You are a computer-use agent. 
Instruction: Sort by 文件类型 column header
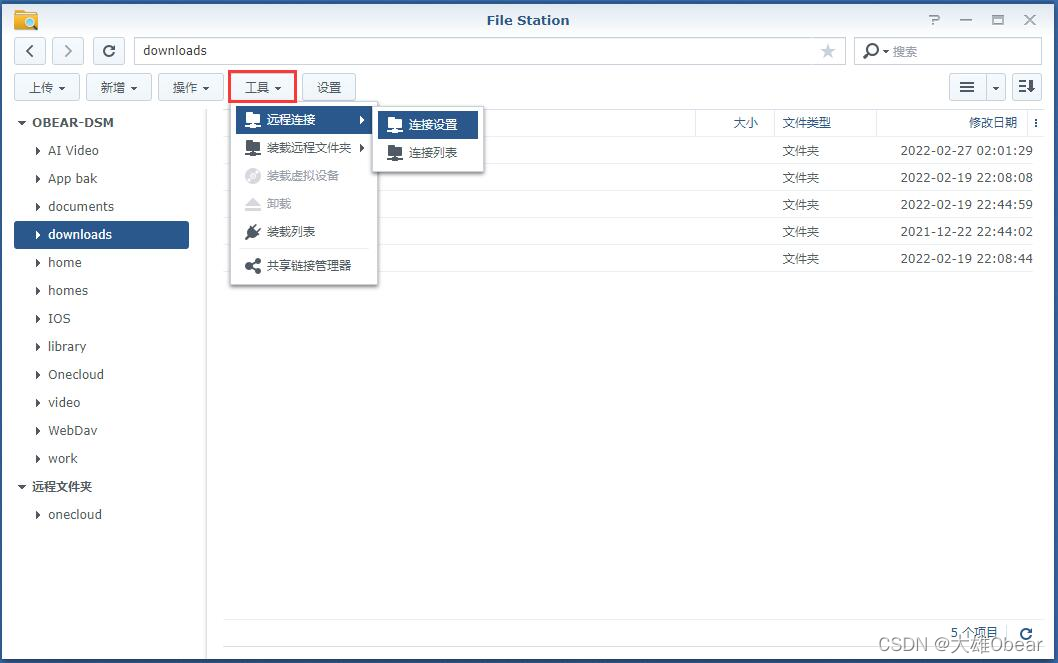[825, 123]
